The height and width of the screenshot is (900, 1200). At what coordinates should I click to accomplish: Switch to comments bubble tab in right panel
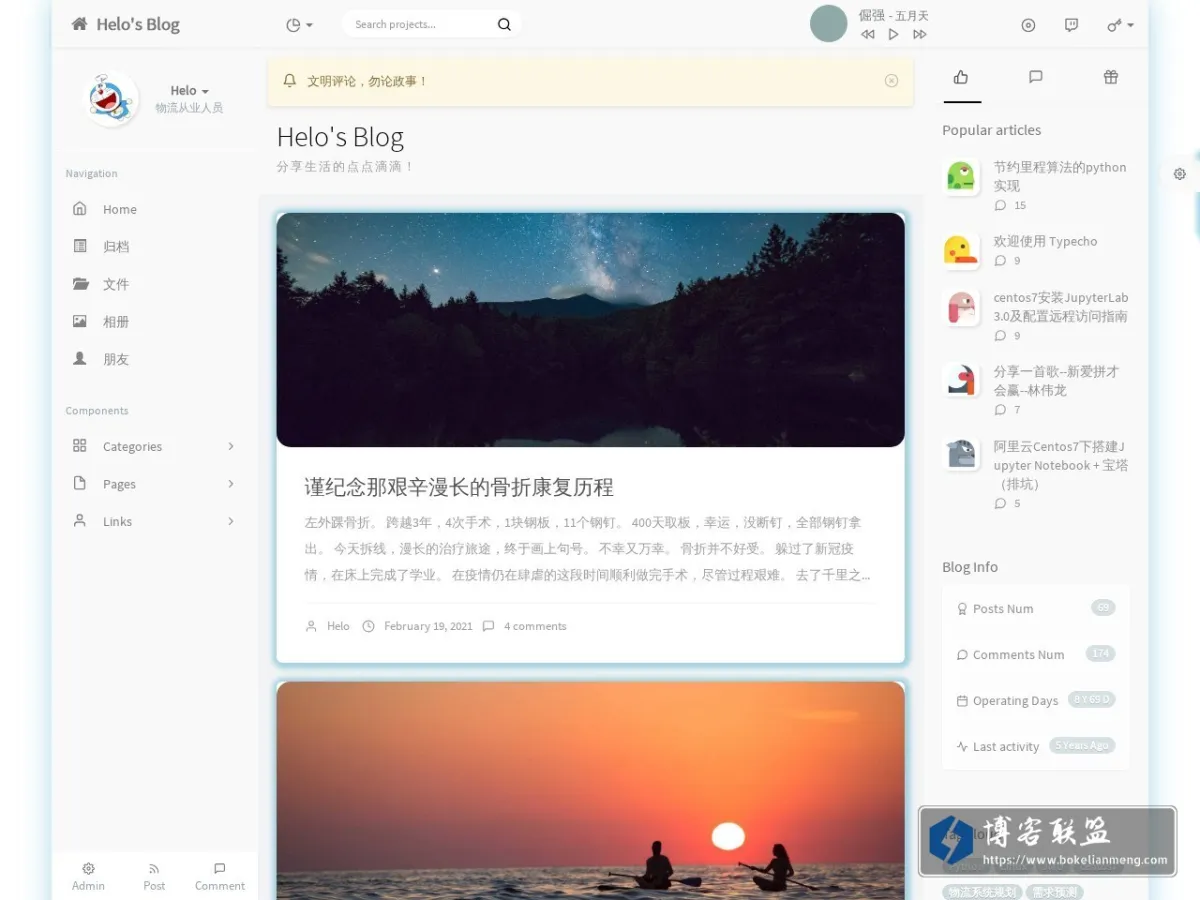click(x=1036, y=77)
